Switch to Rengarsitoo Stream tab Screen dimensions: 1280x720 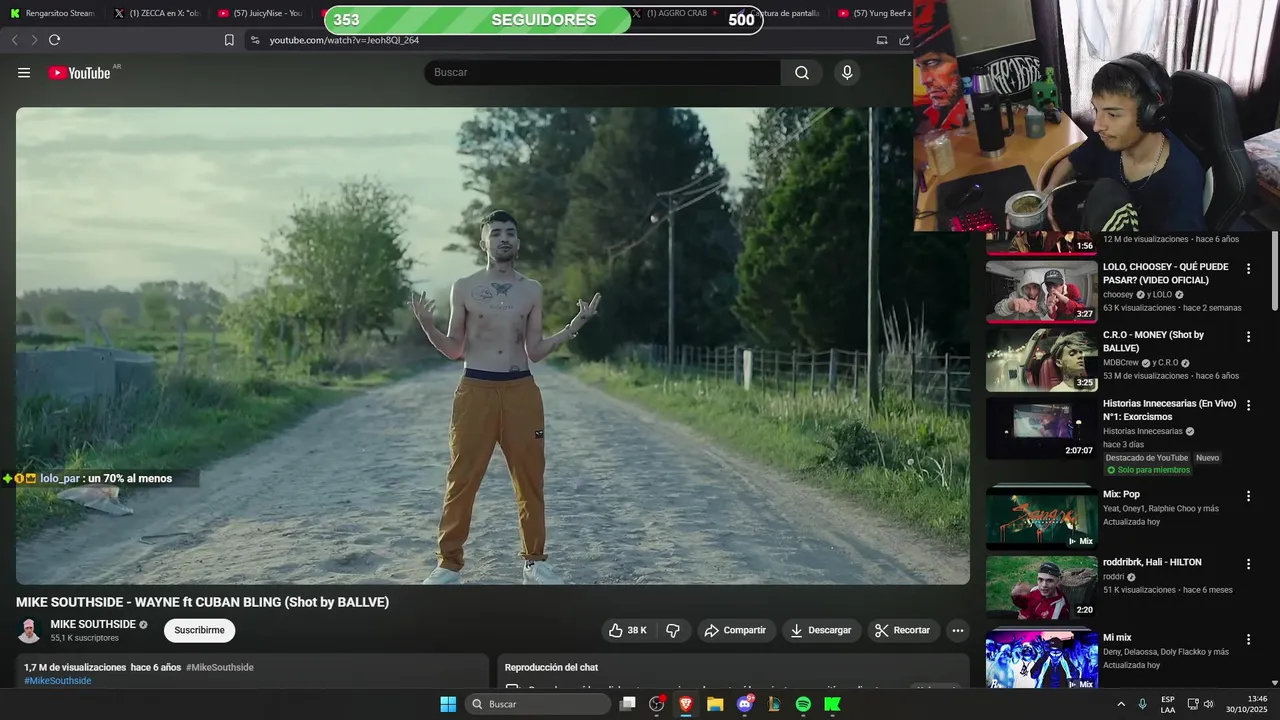52,13
